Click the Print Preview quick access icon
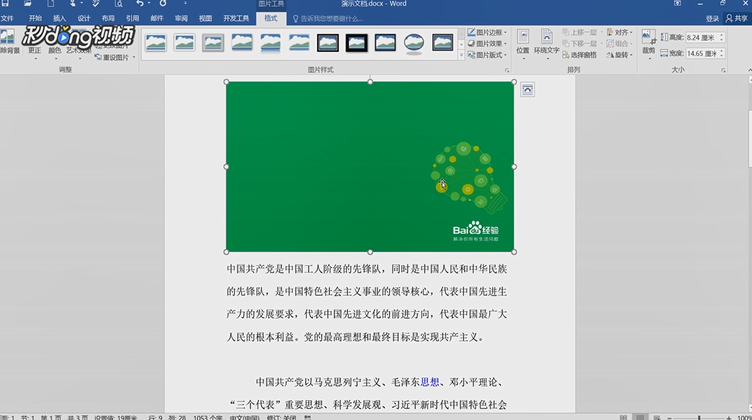 coord(118,3)
